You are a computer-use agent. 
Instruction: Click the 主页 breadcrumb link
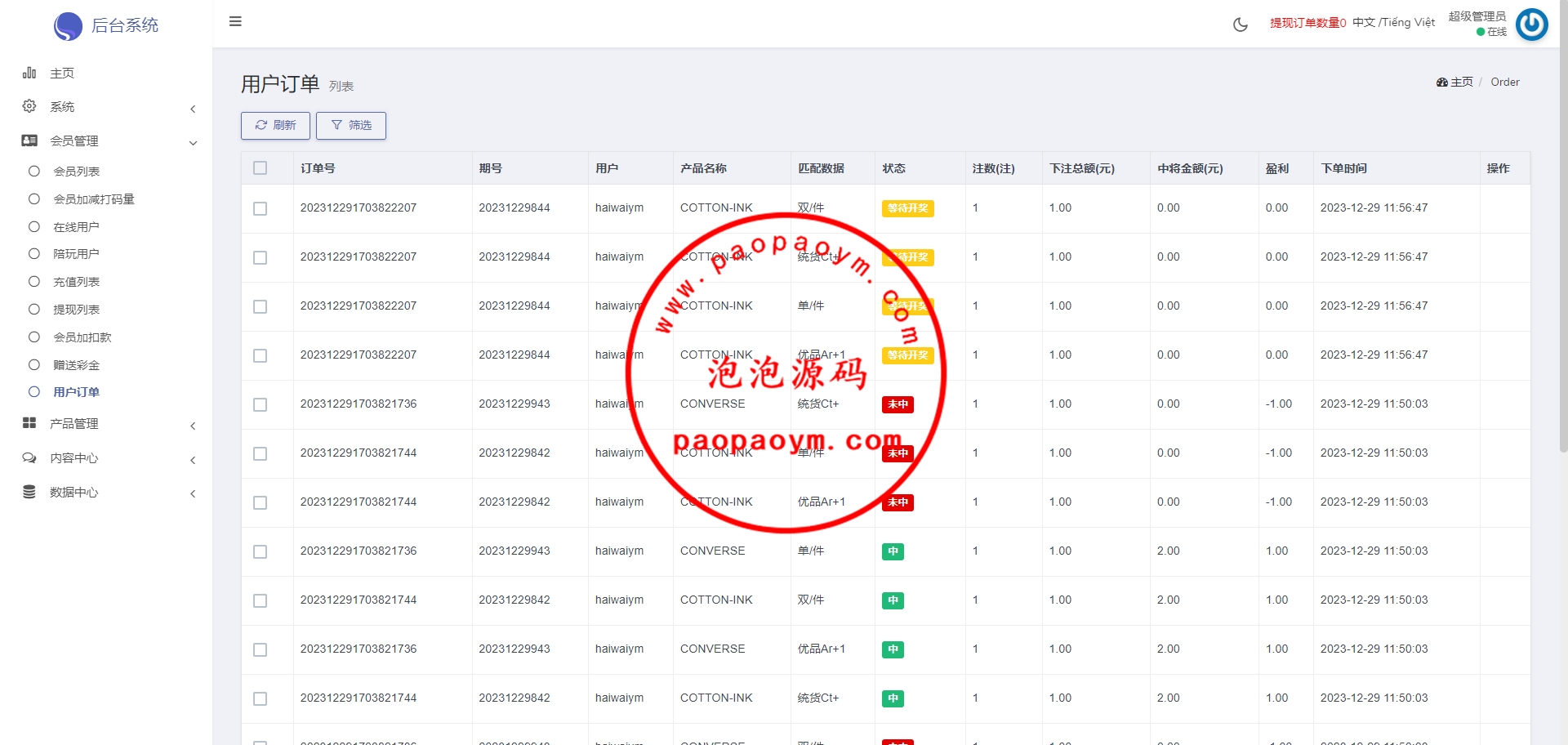click(x=1461, y=82)
